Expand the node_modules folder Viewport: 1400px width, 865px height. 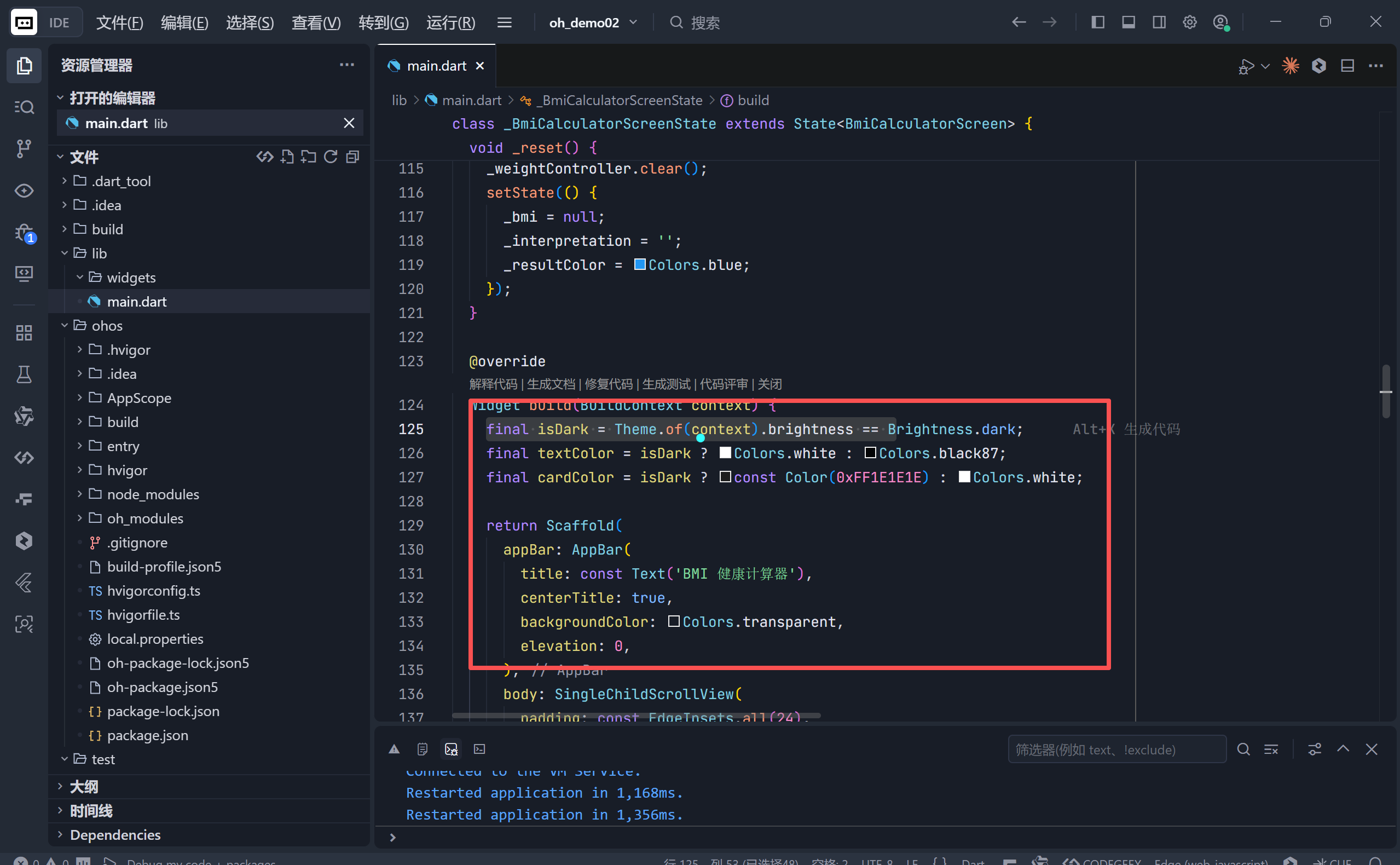click(x=153, y=494)
